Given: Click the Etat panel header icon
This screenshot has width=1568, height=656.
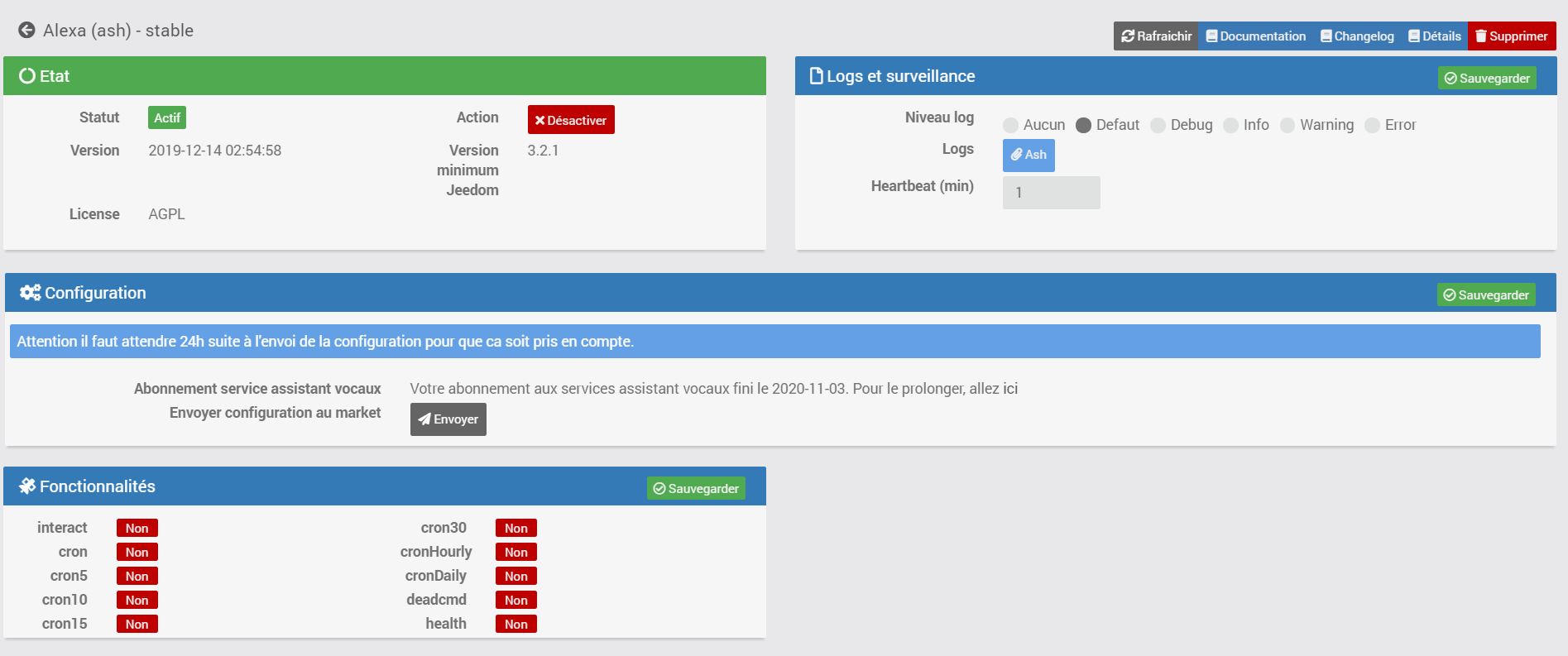Looking at the screenshot, I should tap(27, 76).
